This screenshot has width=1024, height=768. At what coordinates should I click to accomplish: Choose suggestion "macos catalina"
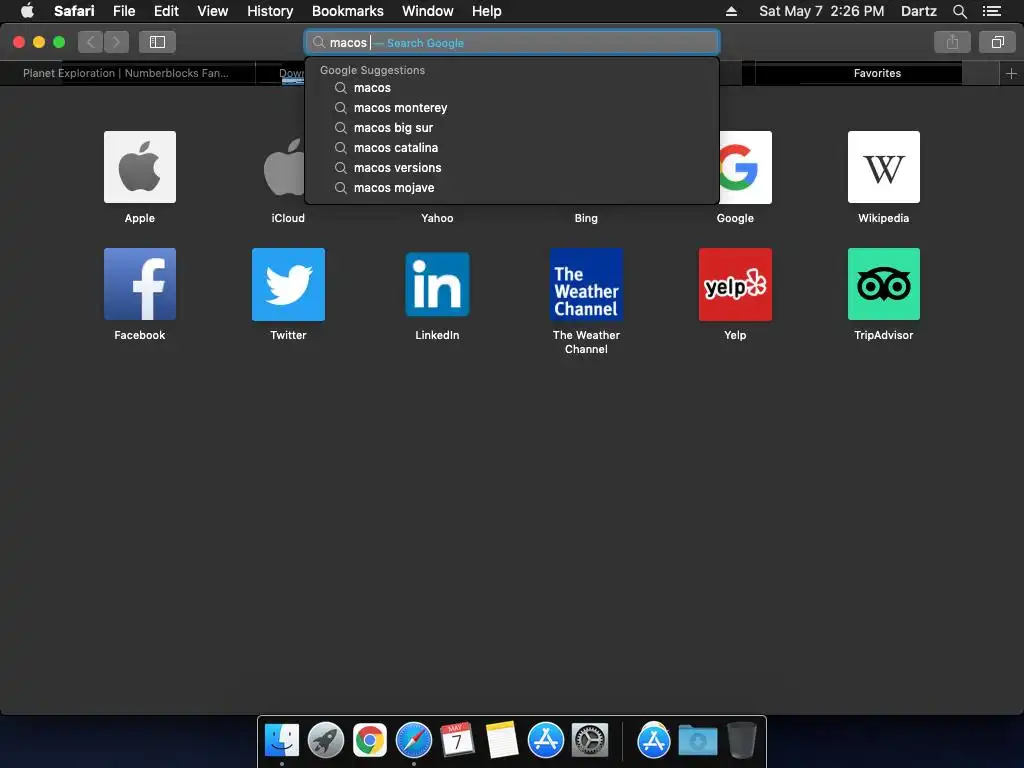click(512, 148)
